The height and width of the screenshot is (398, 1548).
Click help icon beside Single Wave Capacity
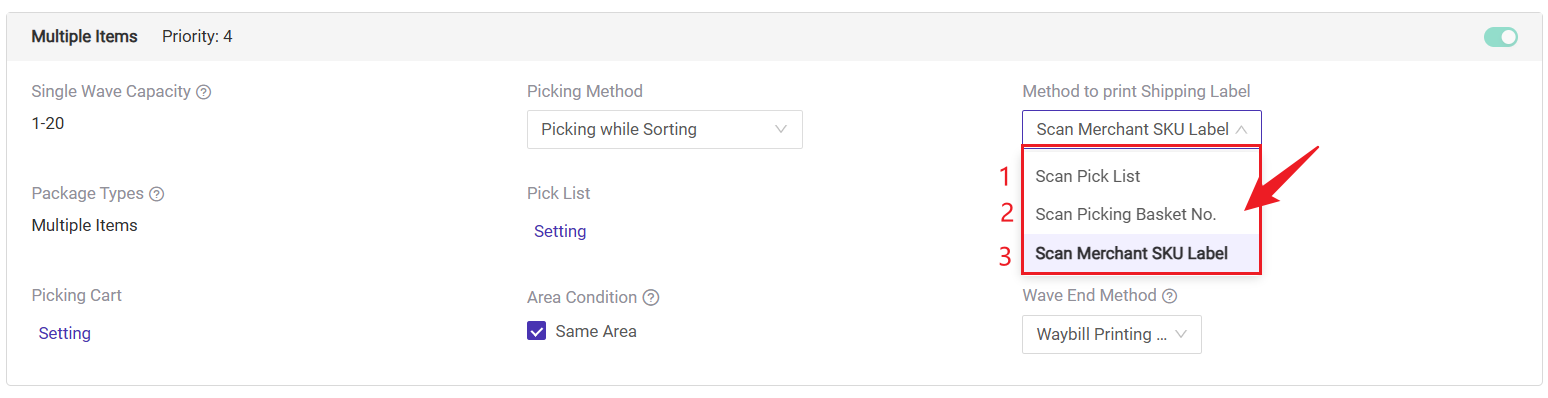pos(204,92)
